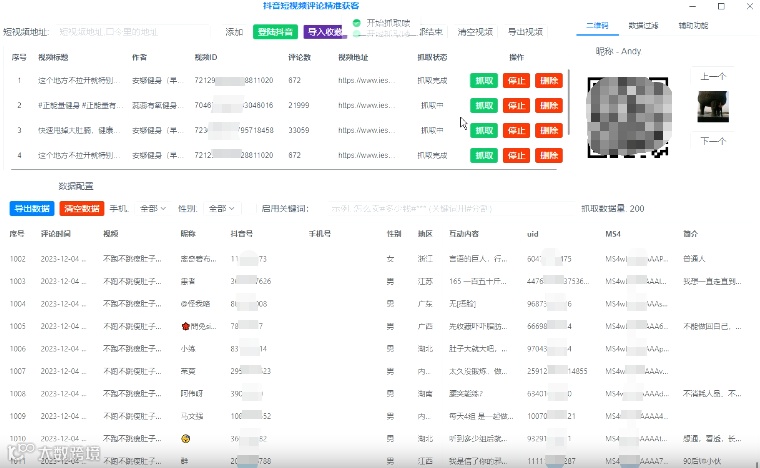Click region cell 广东 in row 1004
760x468 pixels.
pyautogui.click(x=425, y=304)
